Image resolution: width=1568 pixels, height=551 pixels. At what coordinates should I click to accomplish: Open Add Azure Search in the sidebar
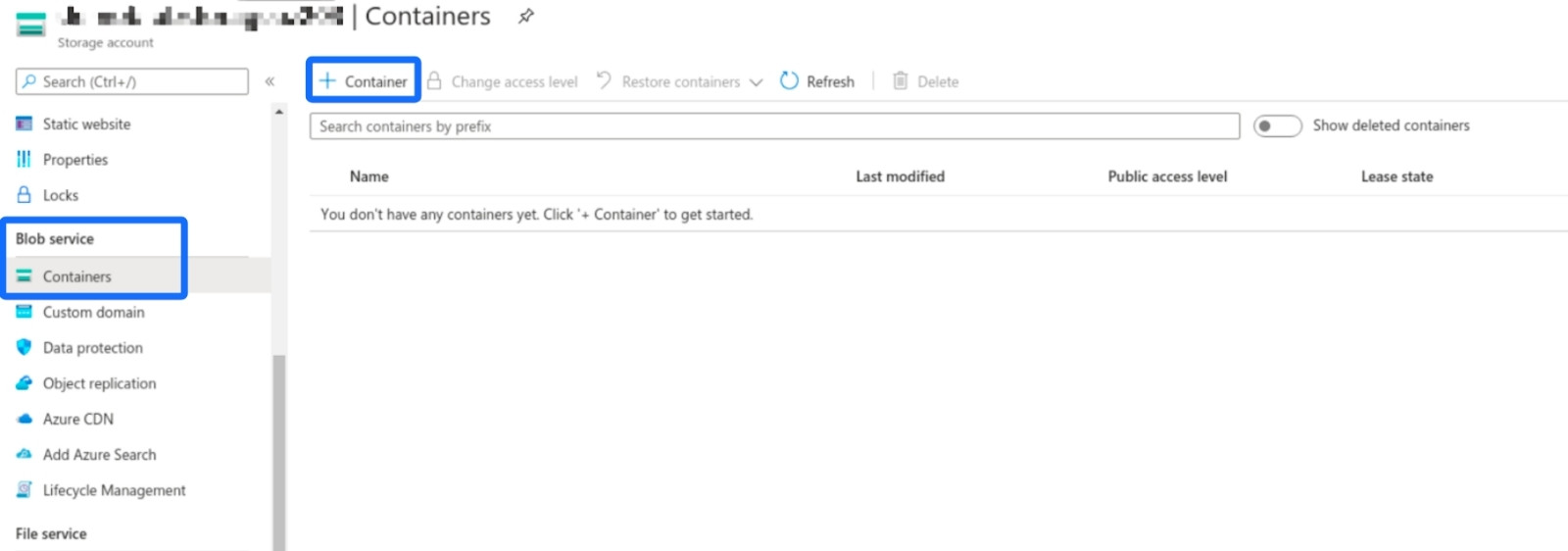99,455
